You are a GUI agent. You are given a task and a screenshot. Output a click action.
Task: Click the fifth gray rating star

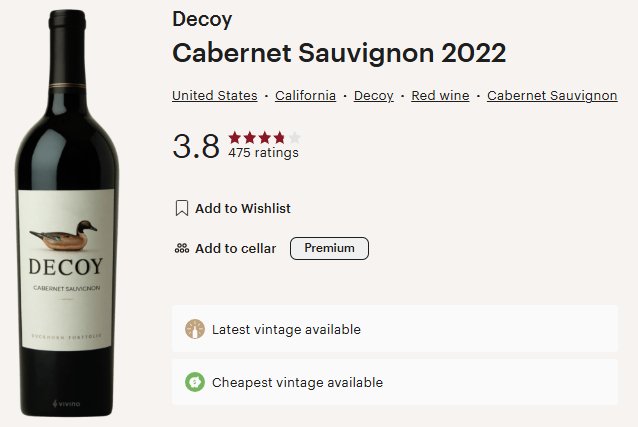[x=294, y=137]
